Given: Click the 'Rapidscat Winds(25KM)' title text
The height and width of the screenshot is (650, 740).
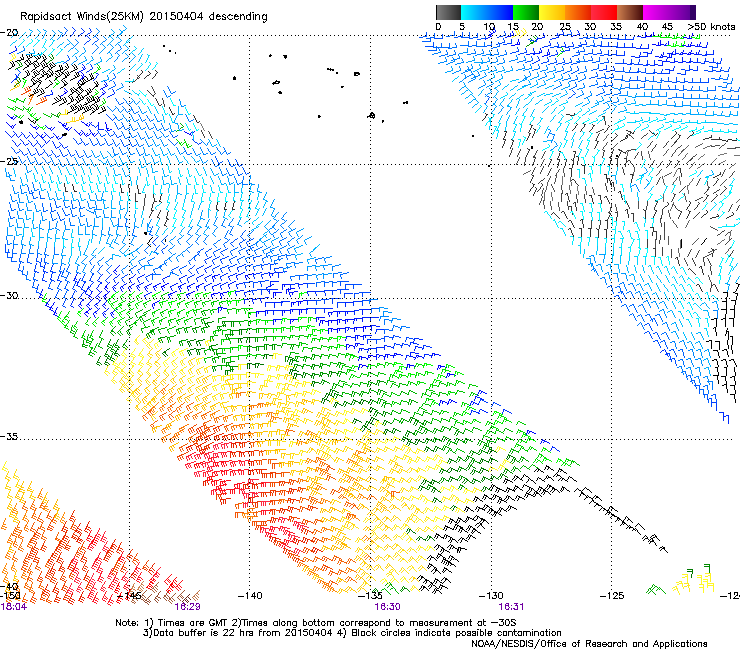Looking at the screenshot, I should pyautogui.click(x=83, y=17).
